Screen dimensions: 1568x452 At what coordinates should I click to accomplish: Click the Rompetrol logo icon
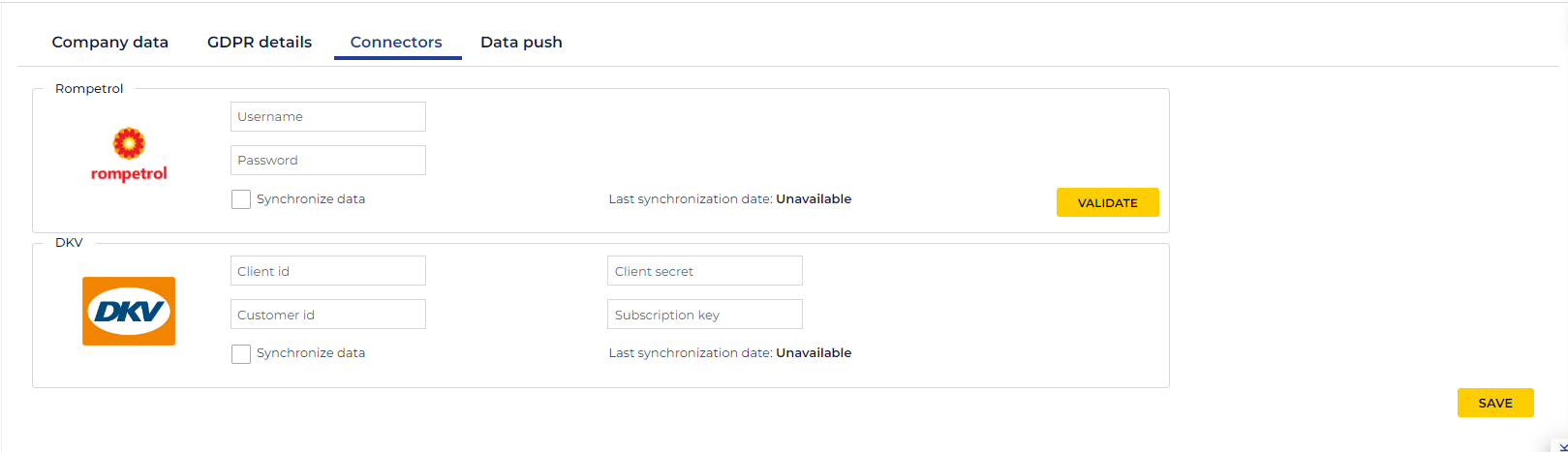point(129,155)
